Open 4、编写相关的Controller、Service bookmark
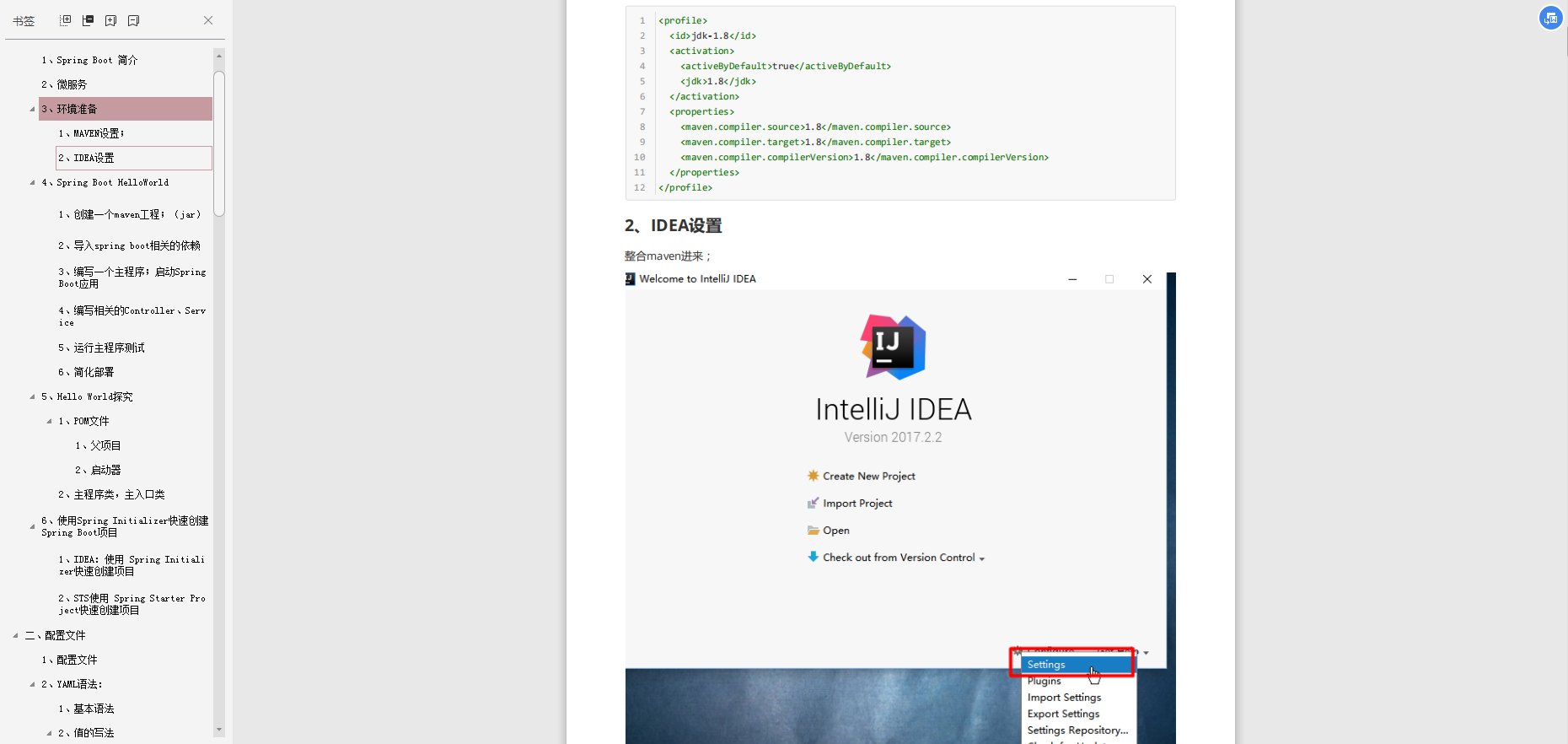1568x744 pixels. click(132, 316)
